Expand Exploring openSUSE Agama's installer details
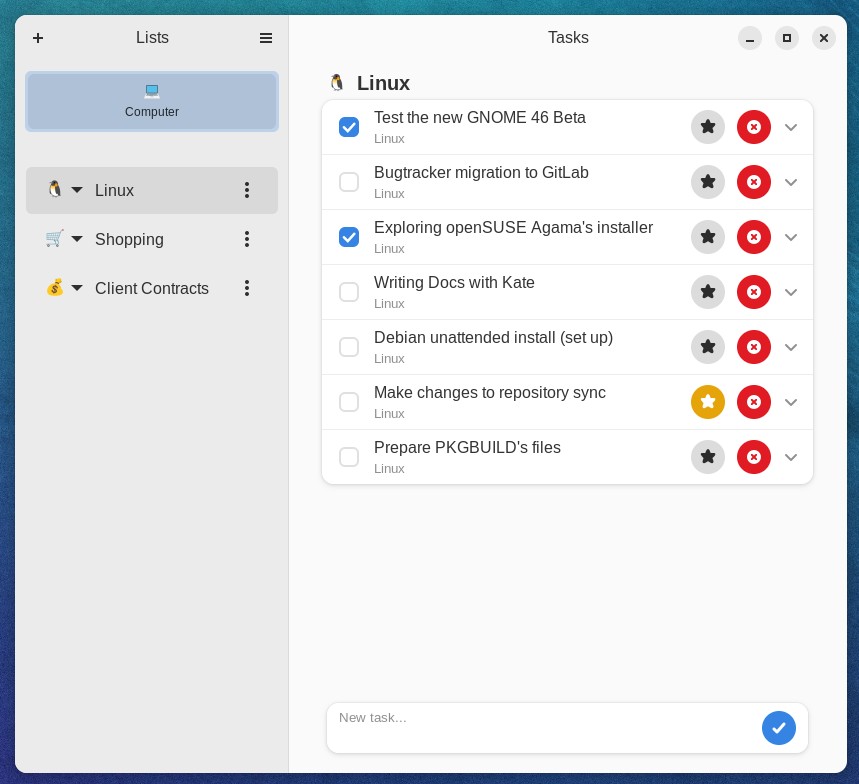 coord(791,237)
